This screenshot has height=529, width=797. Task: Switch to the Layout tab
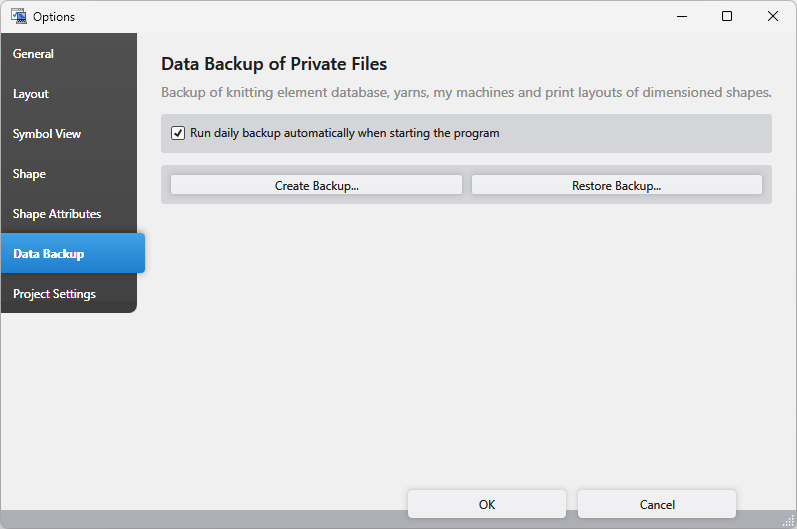click(31, 94)
